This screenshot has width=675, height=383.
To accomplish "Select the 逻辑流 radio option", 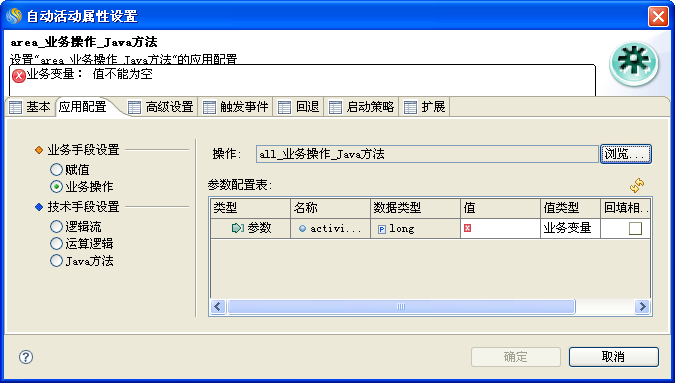I will coord(56,226).
